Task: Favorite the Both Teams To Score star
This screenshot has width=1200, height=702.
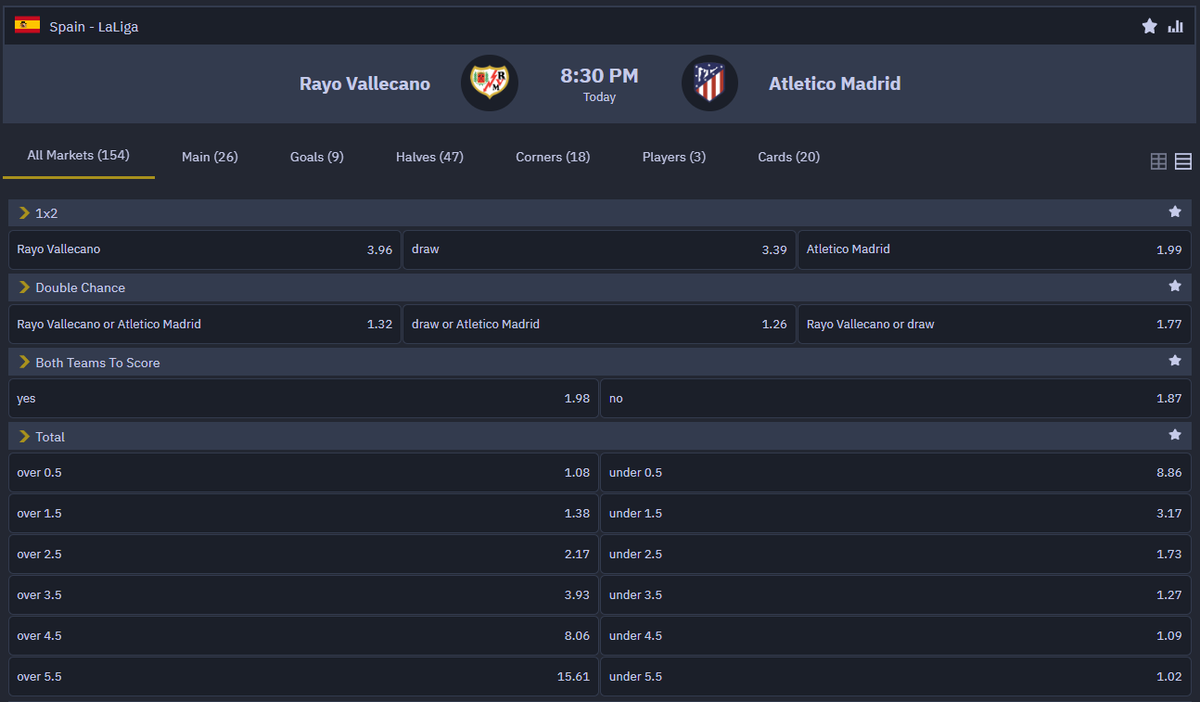Action: (1175, 361)
